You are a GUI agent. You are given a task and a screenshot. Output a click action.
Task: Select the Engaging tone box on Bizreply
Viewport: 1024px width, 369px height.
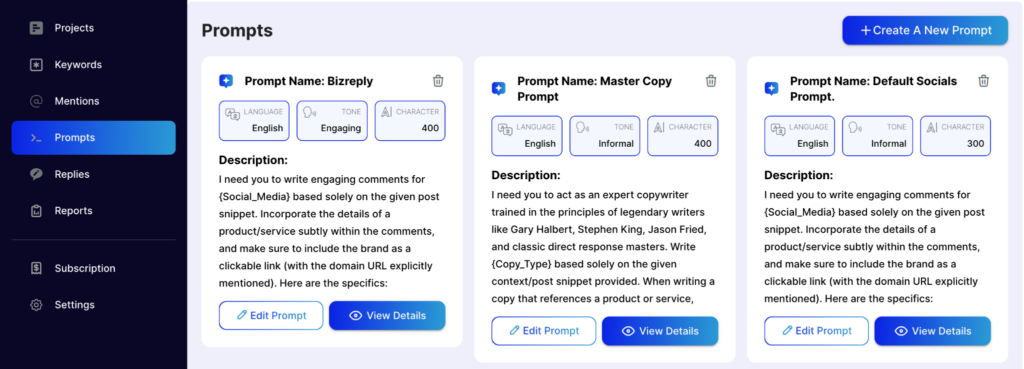(332, 121)
